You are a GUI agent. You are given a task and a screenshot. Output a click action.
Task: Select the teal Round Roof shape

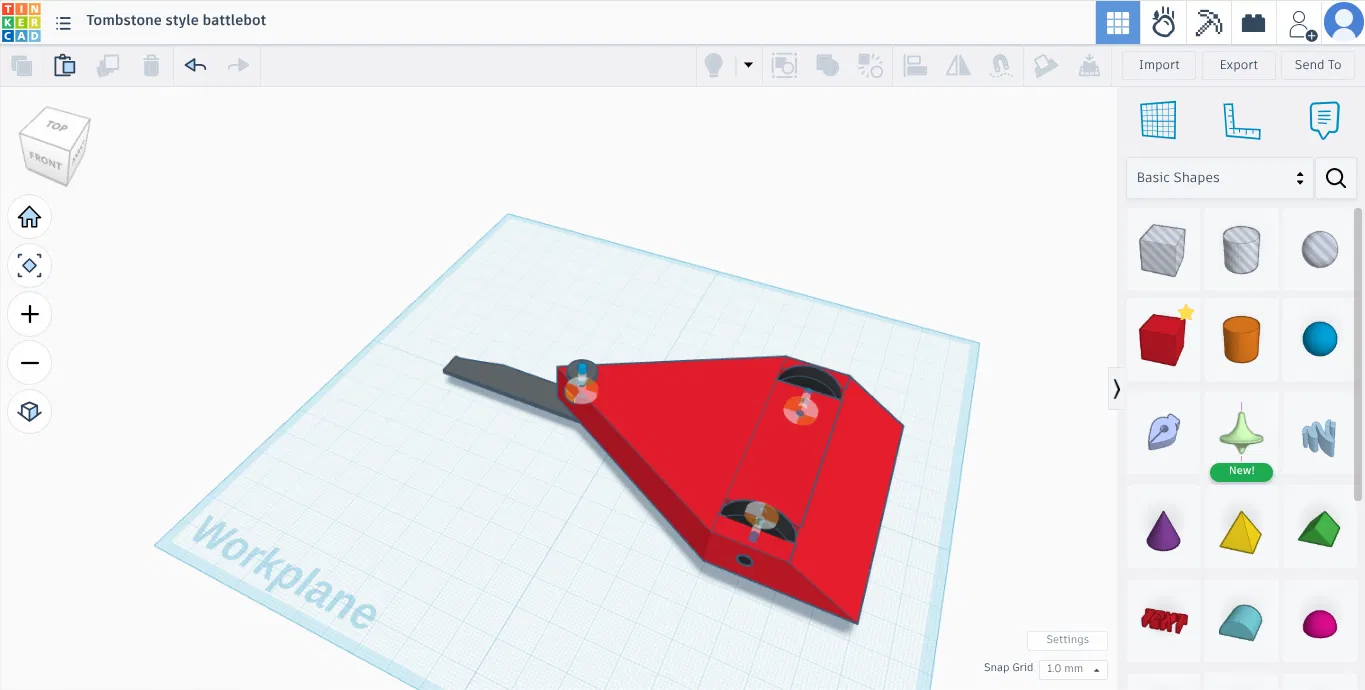coord(1241,621)
